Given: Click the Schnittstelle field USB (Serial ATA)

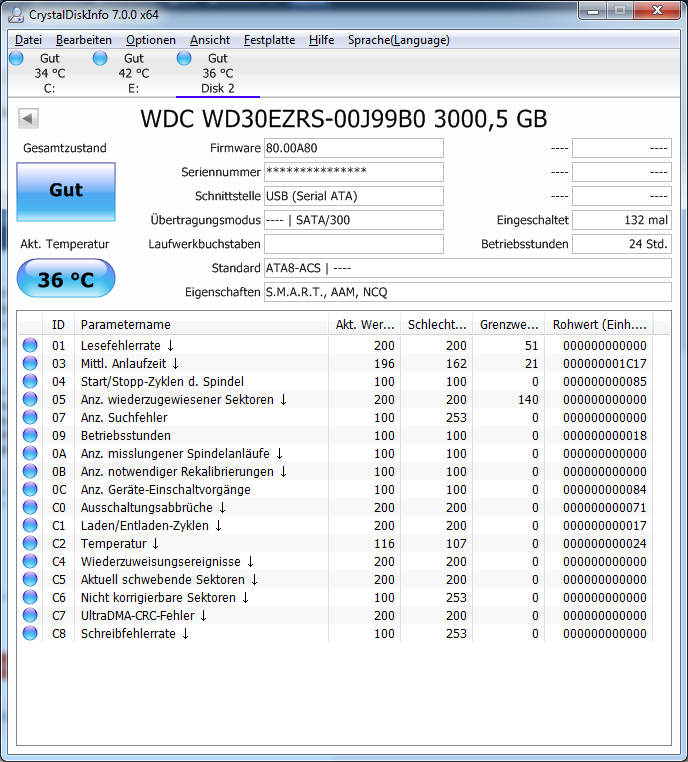Looking at the screenshot, I should [x=354, y=196].
